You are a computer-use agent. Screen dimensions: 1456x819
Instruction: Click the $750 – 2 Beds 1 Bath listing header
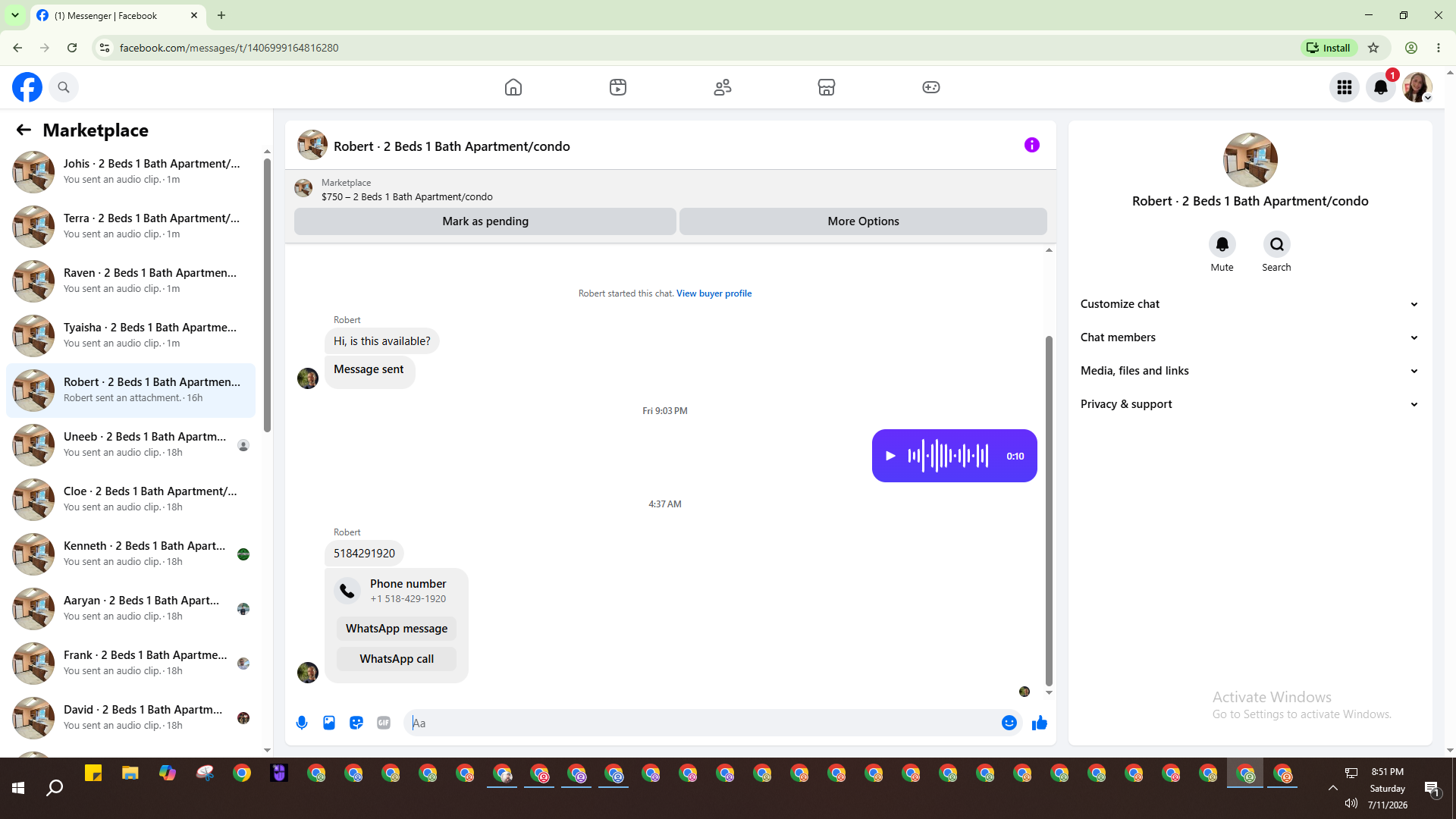(406, 196)
